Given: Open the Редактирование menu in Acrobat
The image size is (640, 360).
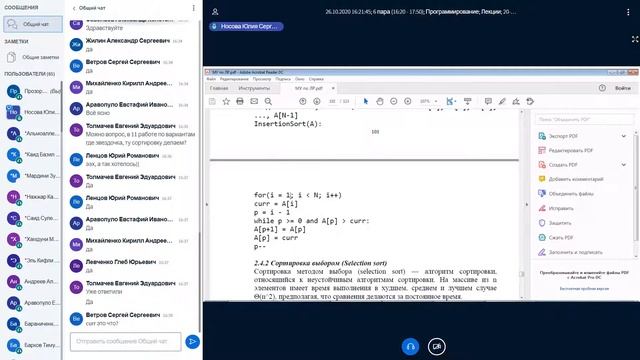Looking at the screenshot, I should (x=234, y=79).
